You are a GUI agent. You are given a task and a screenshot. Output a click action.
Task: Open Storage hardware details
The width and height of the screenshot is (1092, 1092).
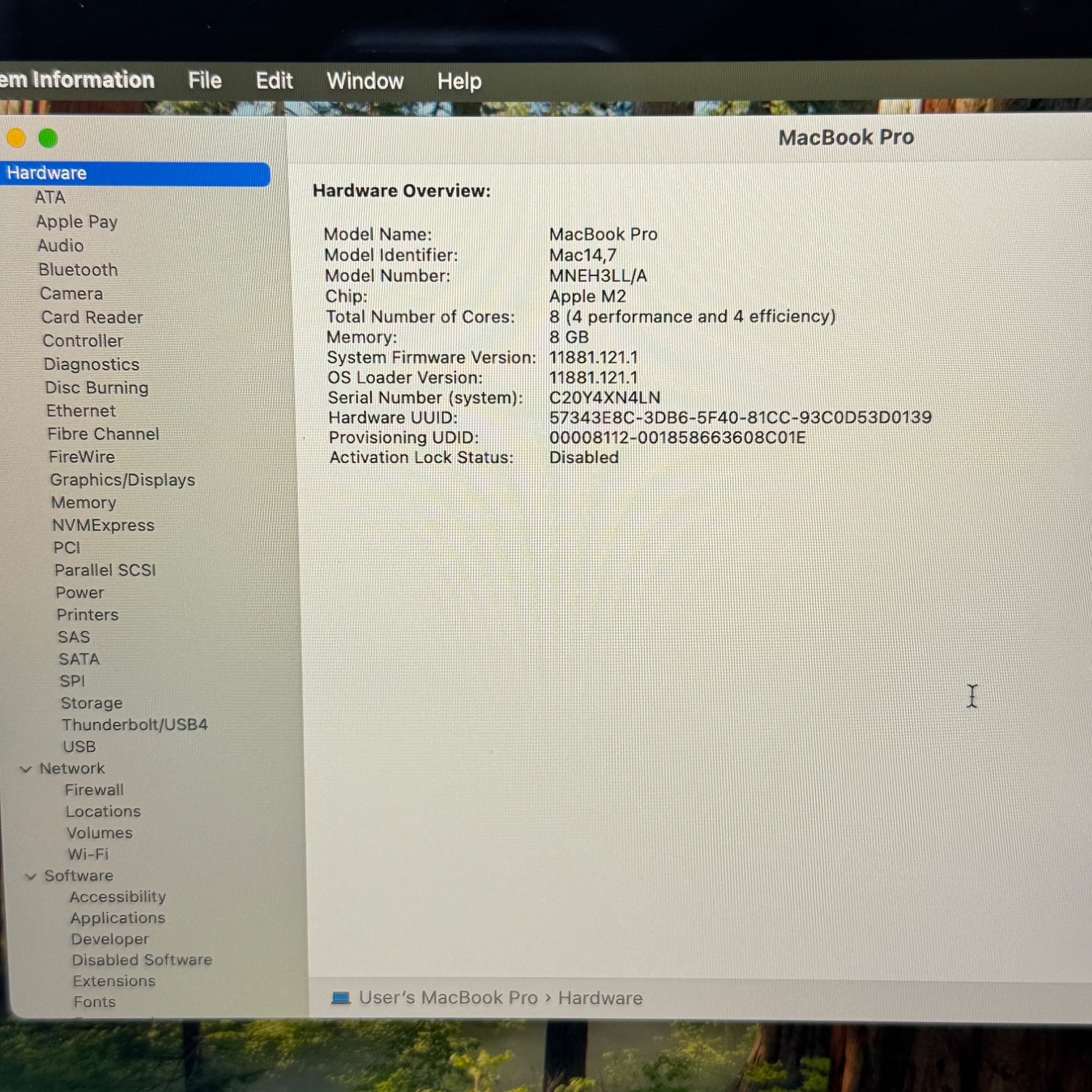click(92, 703)
